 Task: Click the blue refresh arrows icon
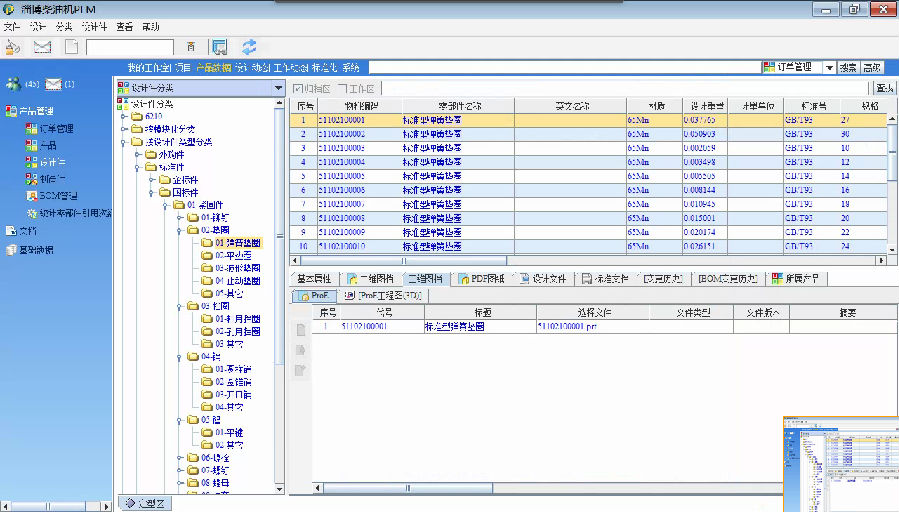[x=249, y=47]
